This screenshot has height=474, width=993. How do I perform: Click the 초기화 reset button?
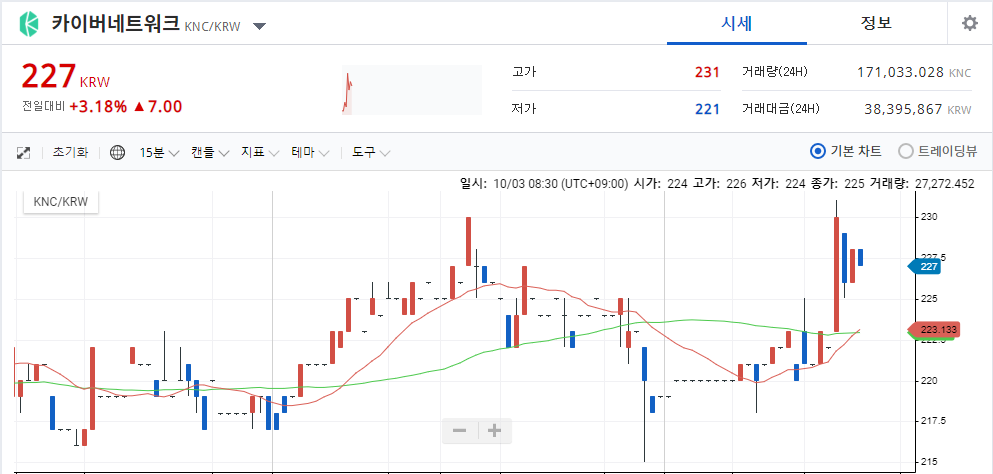[x=70, y=153]
